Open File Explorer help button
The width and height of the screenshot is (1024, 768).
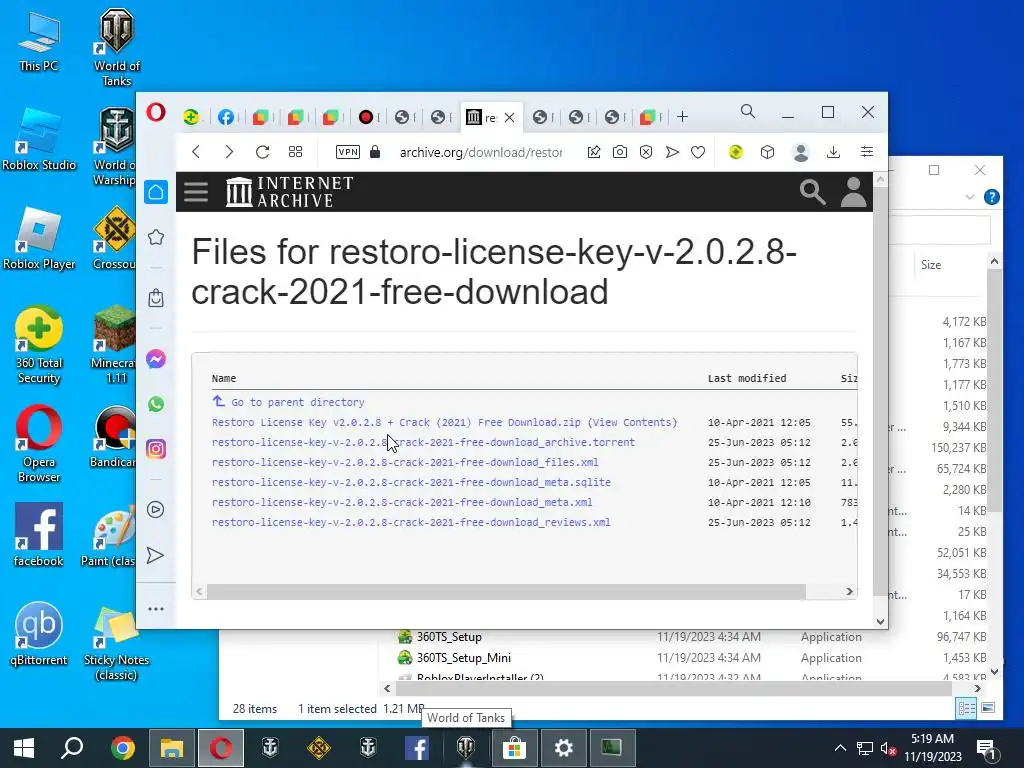(x=991, y=197)
